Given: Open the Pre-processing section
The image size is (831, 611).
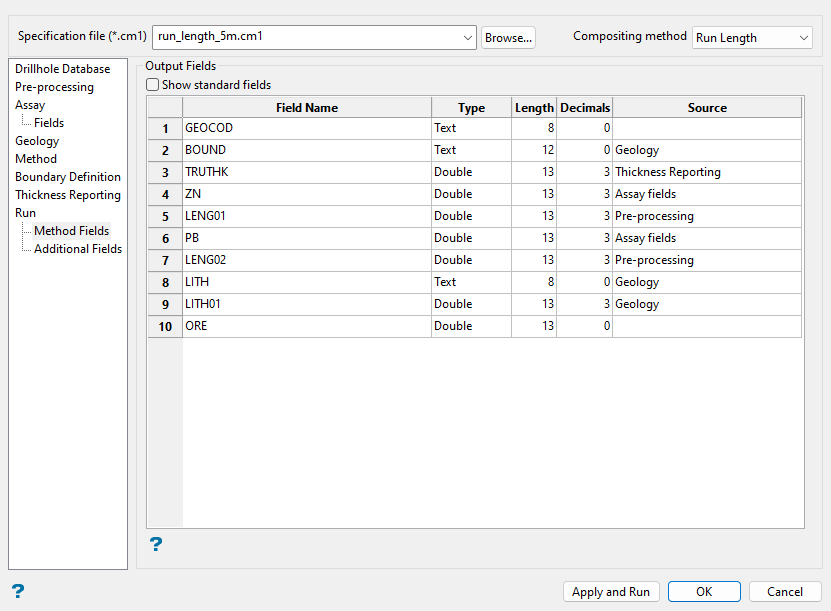Looking at the screenshot, I should pos(54,87).
